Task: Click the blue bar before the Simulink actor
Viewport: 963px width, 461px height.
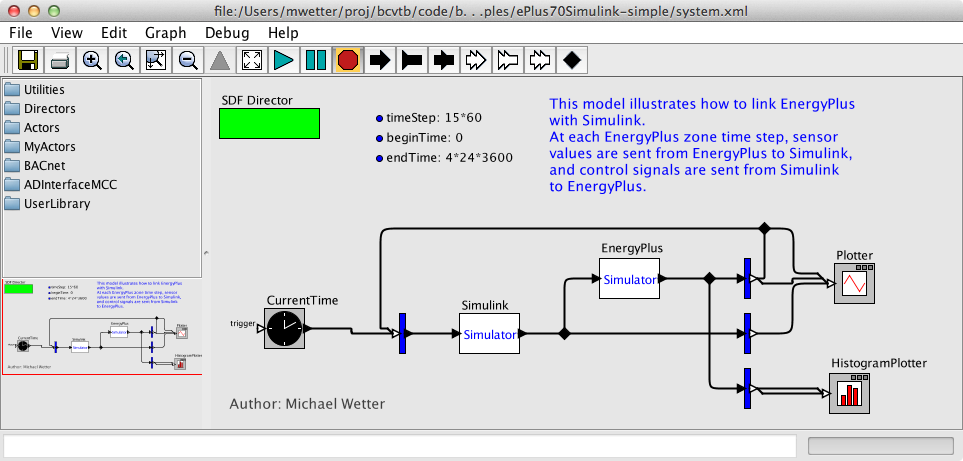Action: click(x=403, y=333)
